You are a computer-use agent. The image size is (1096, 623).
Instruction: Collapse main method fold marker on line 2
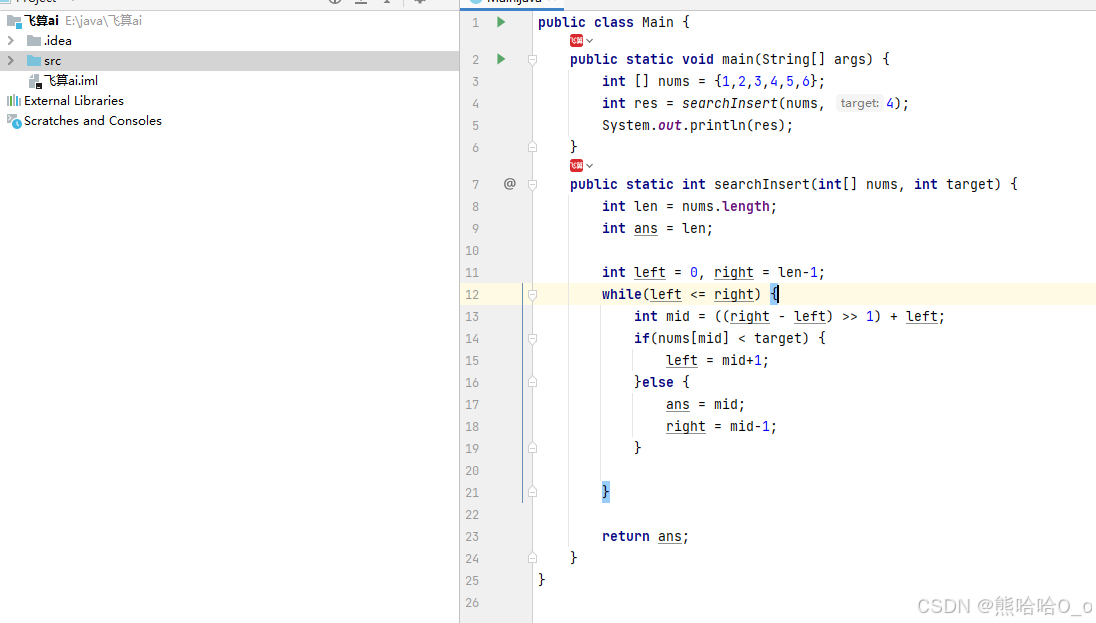(532, 60)
